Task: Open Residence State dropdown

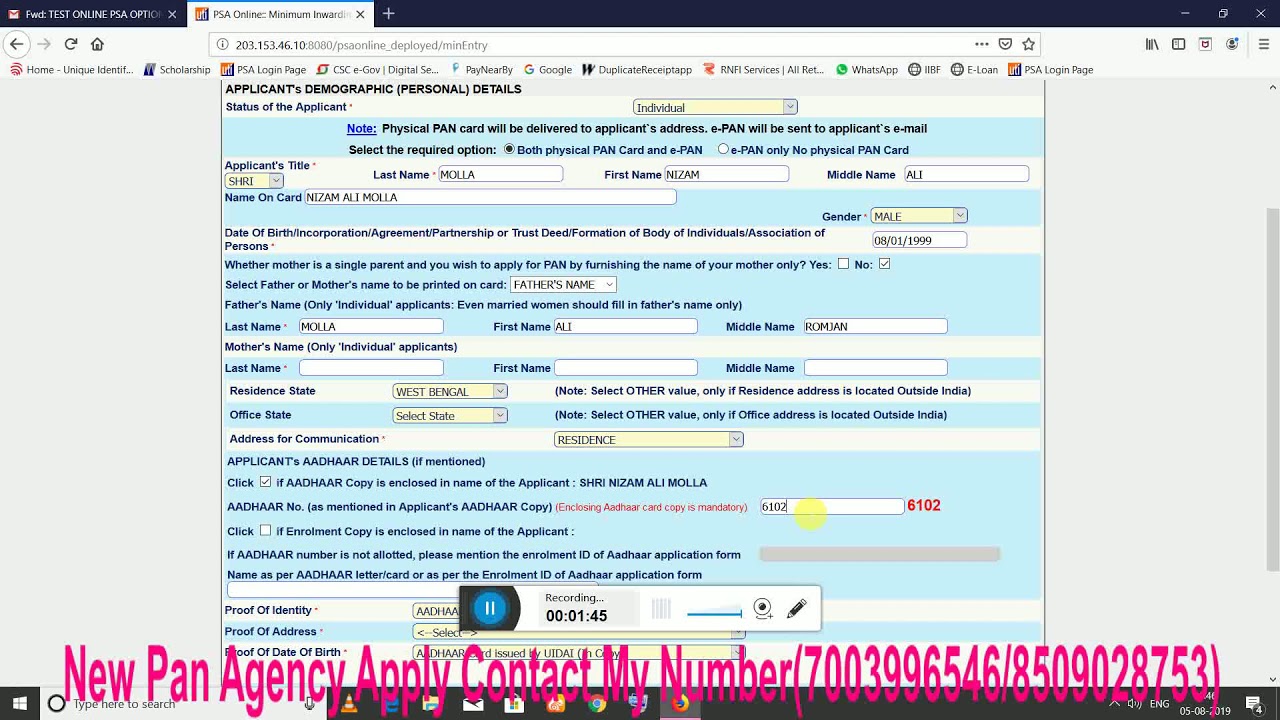Action: click(450, 391)
